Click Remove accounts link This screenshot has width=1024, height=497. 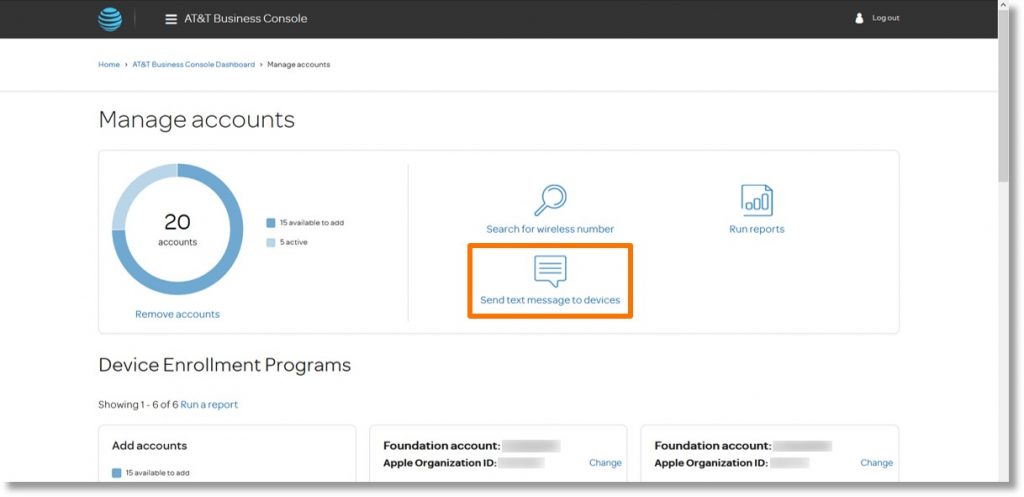178,314
